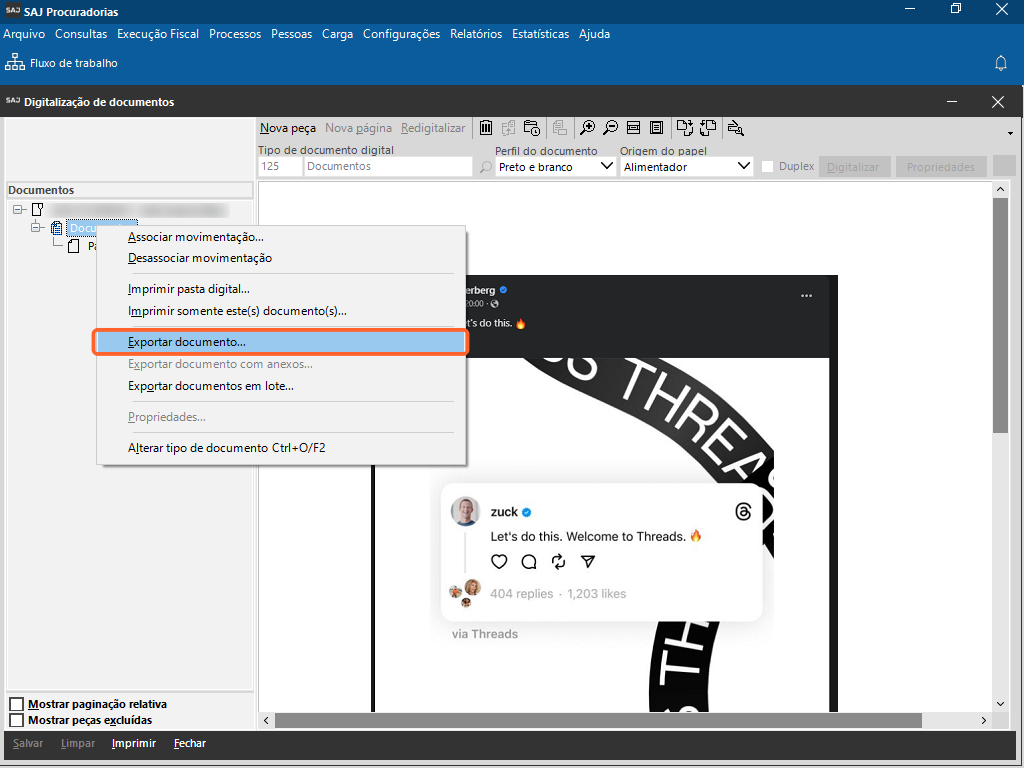Screen dimensions: 1024x768
Task: Click the Threads logo icon in the post
Action: [743, 511]
